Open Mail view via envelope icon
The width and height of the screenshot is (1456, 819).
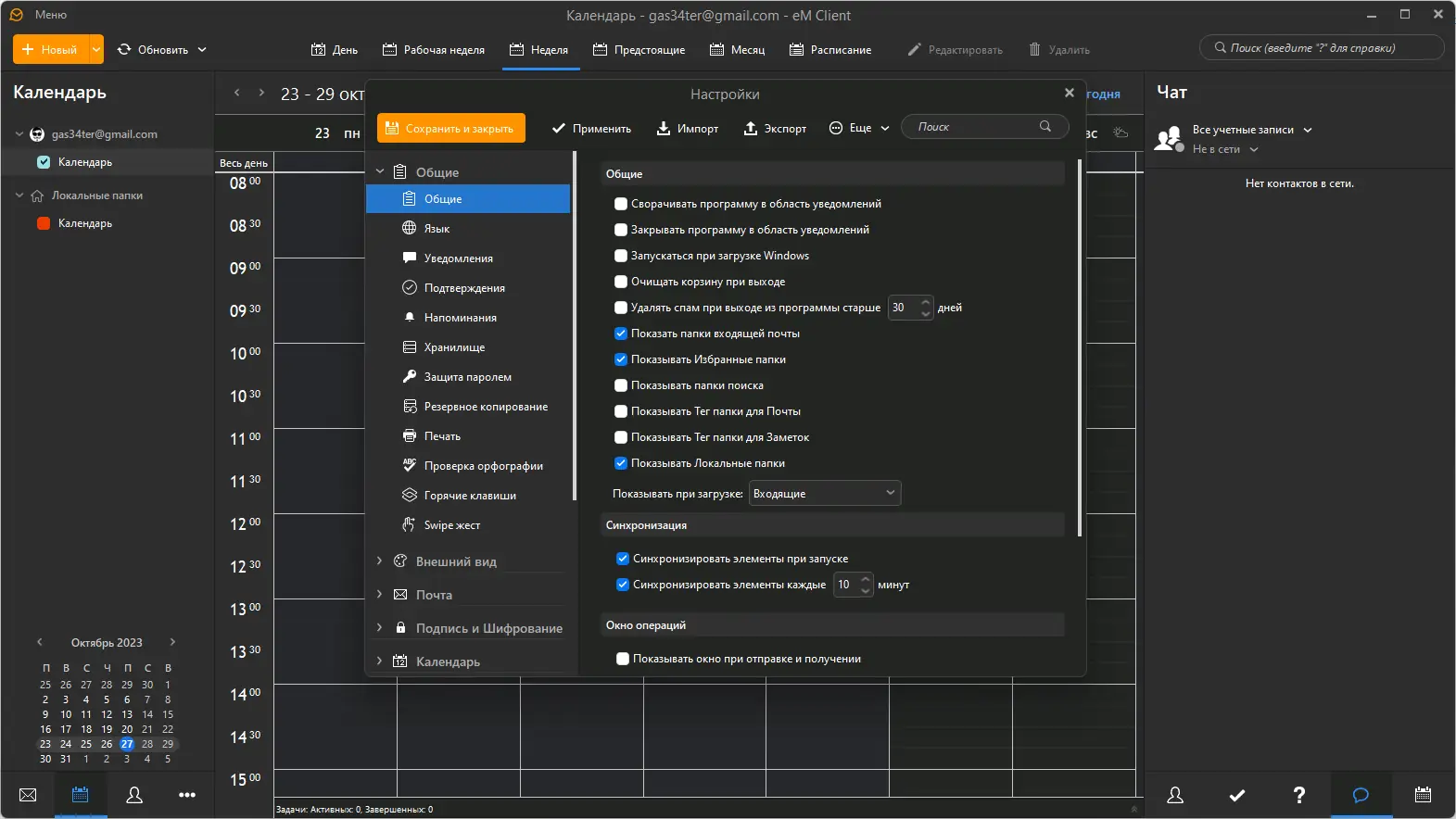point(28,795)
